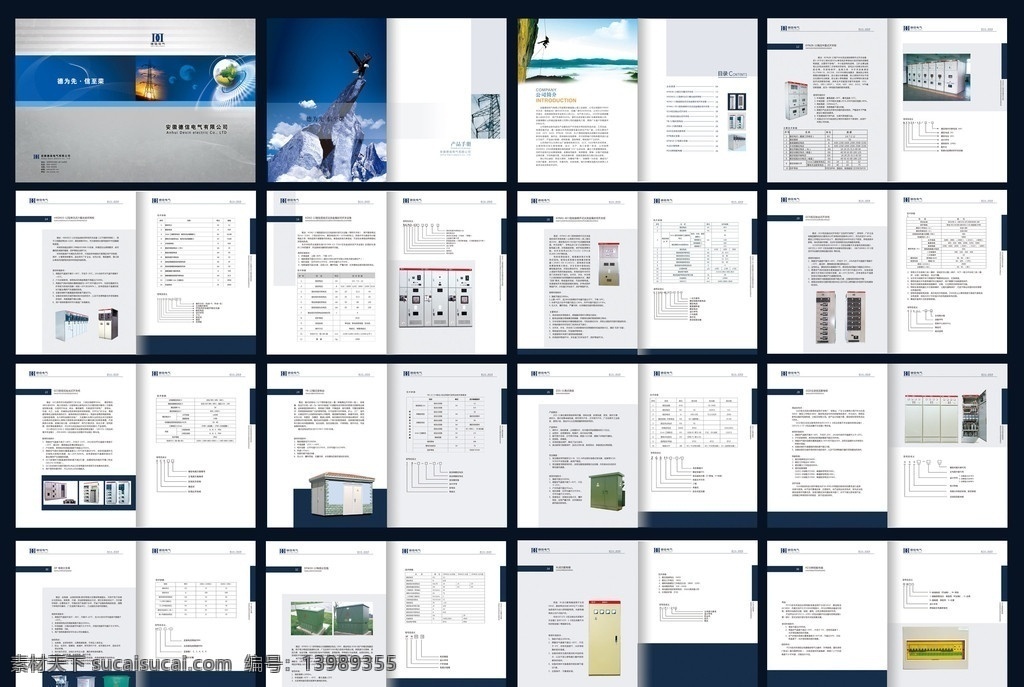Image resolution: width=1024 pixels, height=687 pixels.
Task: Click the company logo atop the front cover
Action: click(158, 40)
